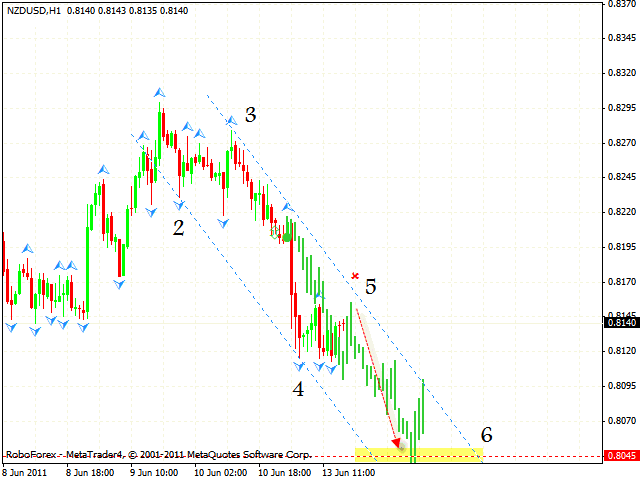Select the green dot on the 10 Jun candle
Screen dimensions: 640x480
point(287,237)
